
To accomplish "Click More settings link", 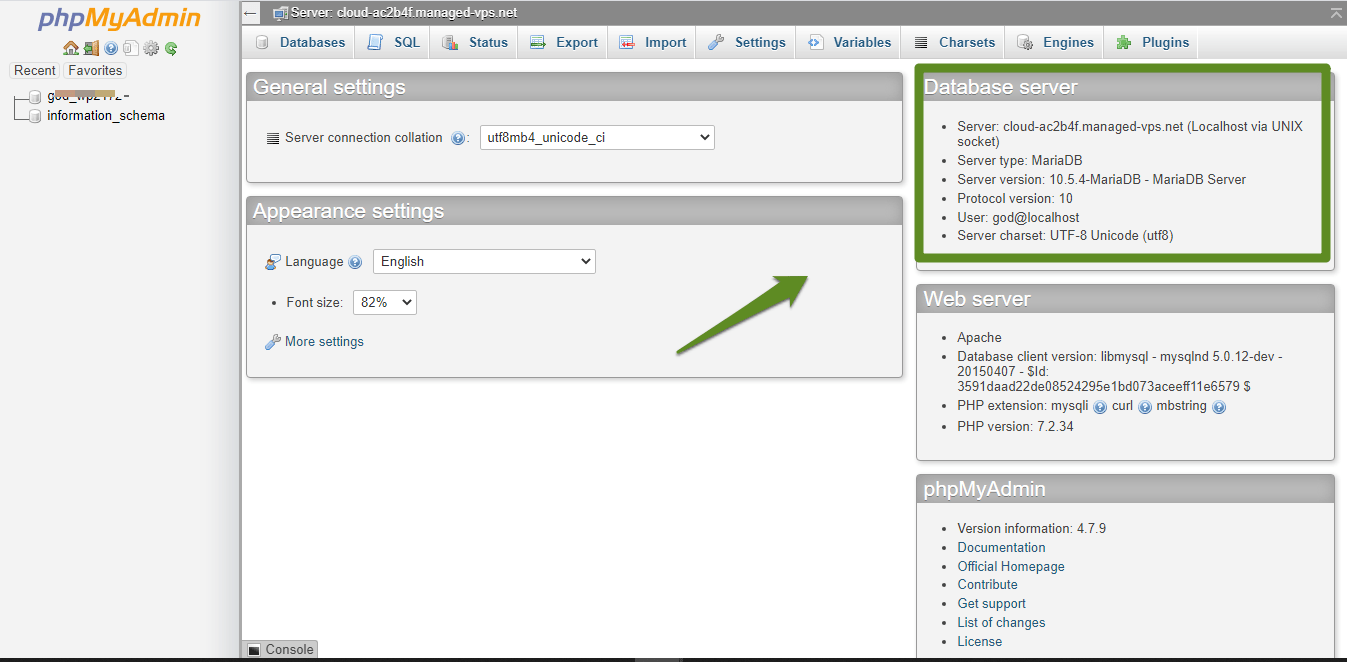I will [322, 341].
